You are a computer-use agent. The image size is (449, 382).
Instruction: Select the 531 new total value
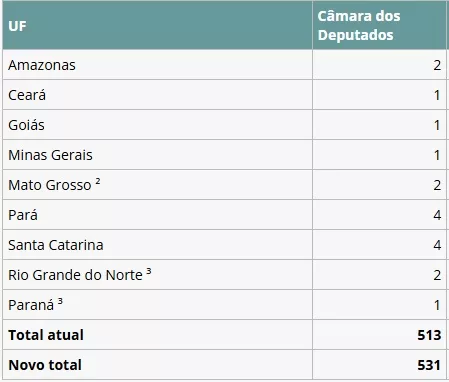[x=429, y=365]
